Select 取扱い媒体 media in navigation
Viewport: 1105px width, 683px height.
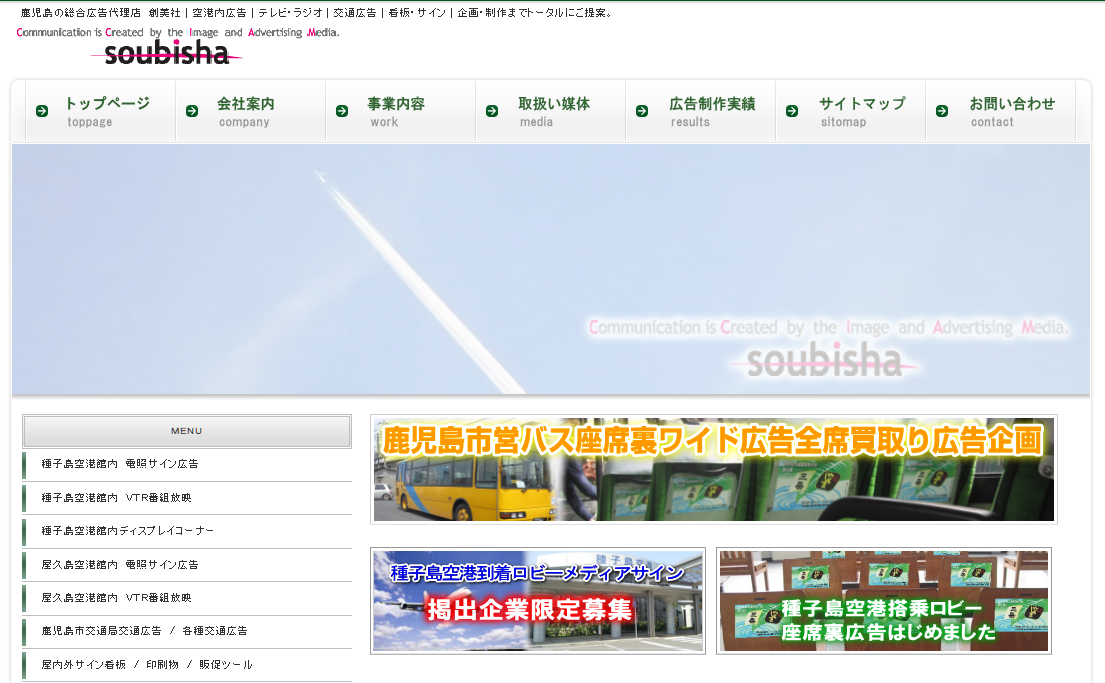point(553,111)
